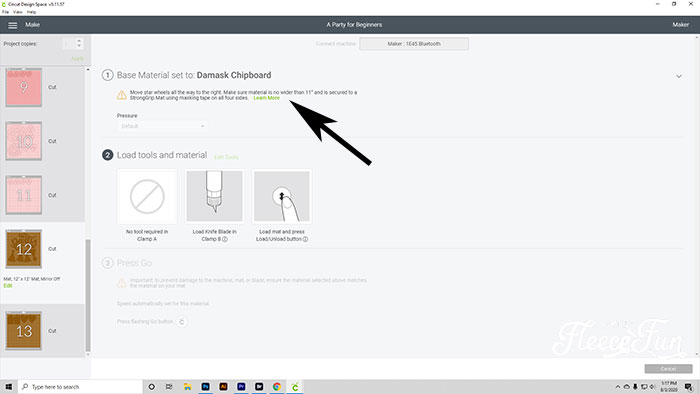Open Premiere Pro from taskbar
This screenshot has height=394, width=700.
pos(241,387)
